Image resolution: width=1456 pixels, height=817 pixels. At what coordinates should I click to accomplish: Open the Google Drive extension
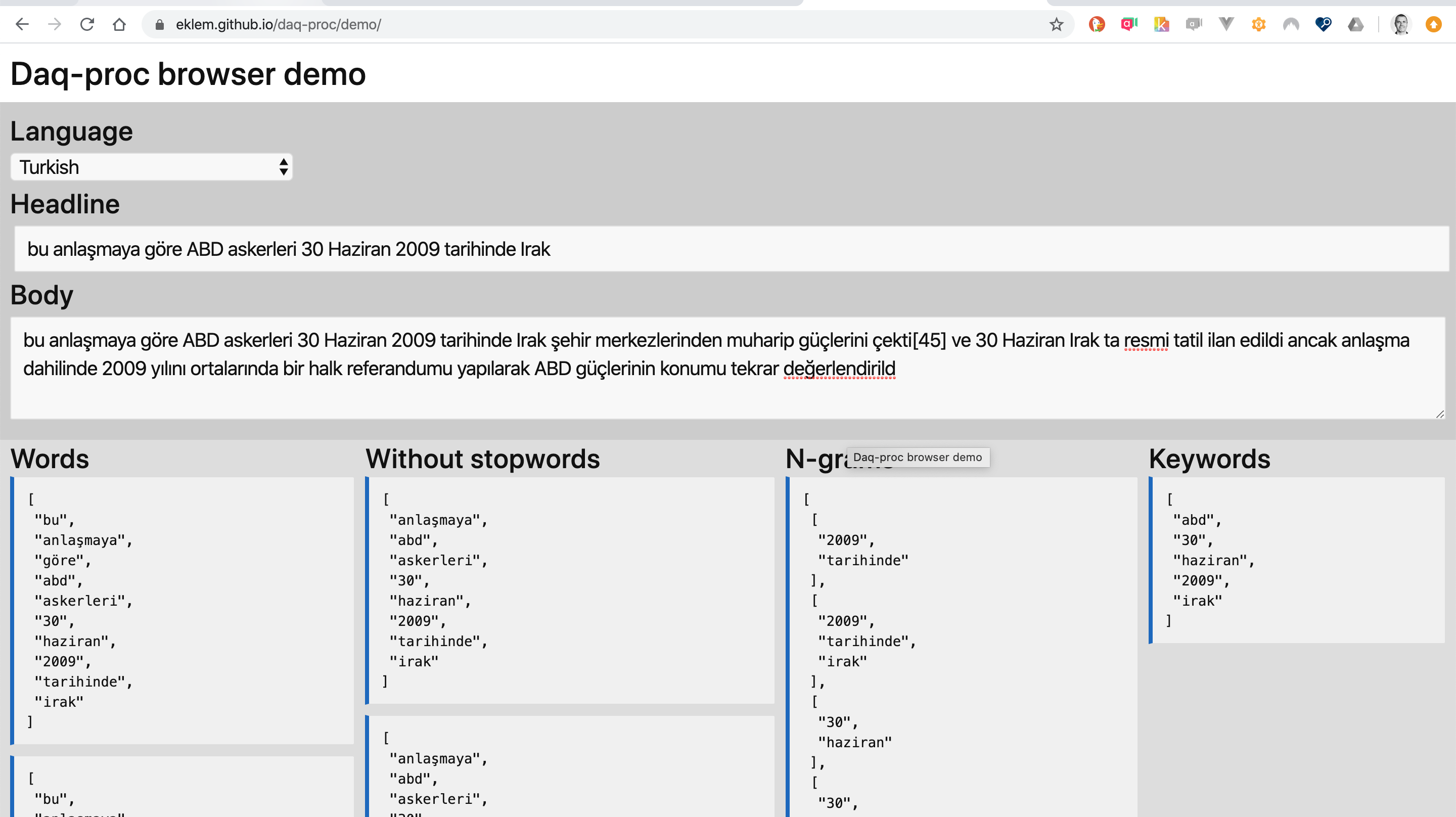(1355, 24)
